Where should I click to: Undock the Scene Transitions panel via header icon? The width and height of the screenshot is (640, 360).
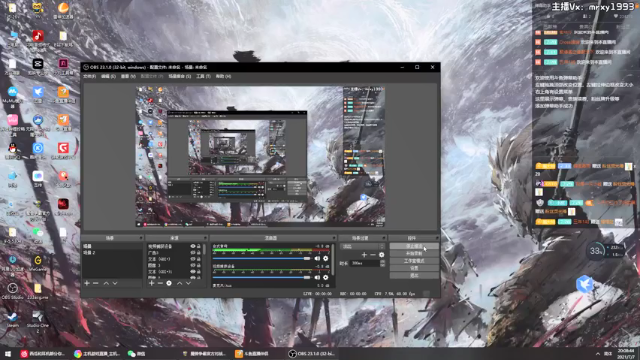384,238
